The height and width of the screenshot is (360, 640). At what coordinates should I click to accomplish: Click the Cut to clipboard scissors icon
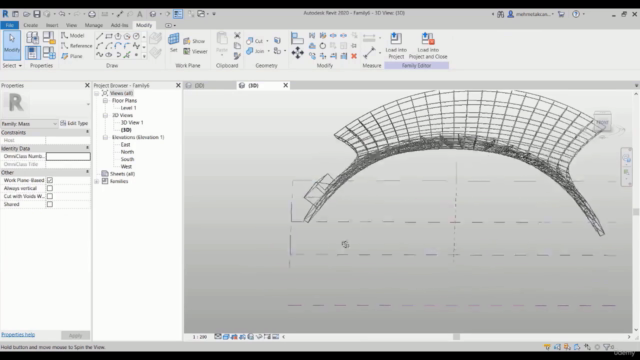237,36
